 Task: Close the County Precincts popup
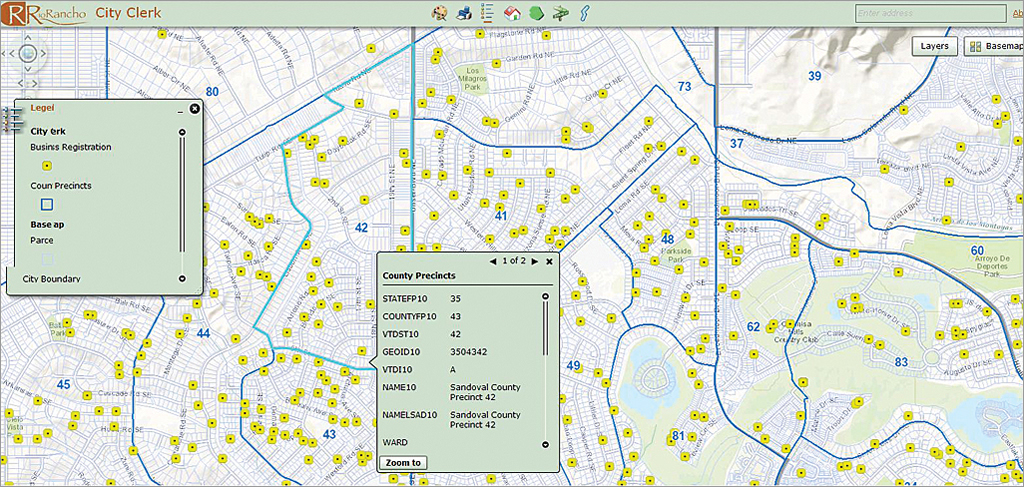(549, 261)
